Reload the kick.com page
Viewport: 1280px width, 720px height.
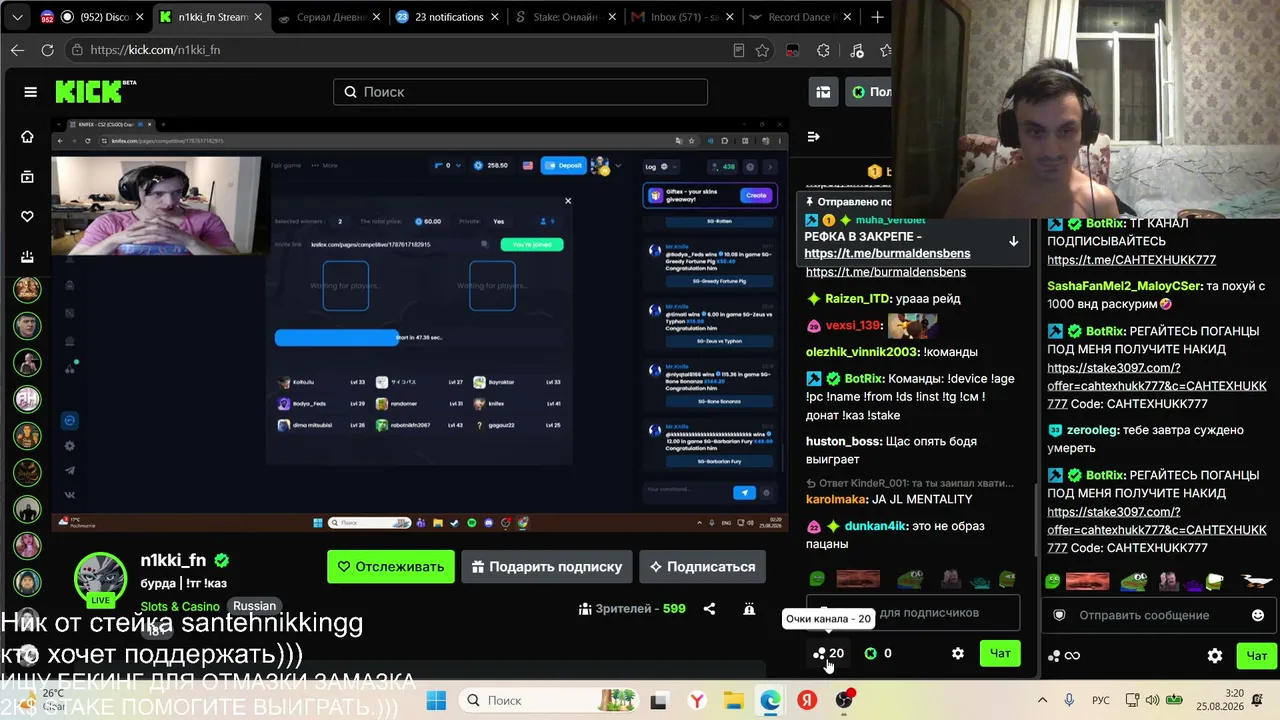[x=47, y=50]
